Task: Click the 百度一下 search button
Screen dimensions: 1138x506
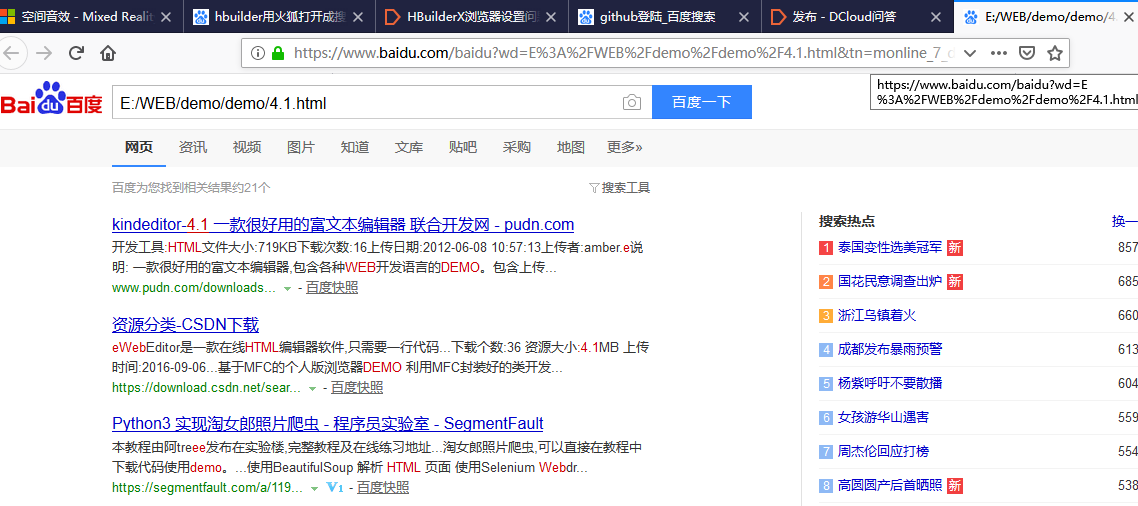Action: [x=702, y=102]
